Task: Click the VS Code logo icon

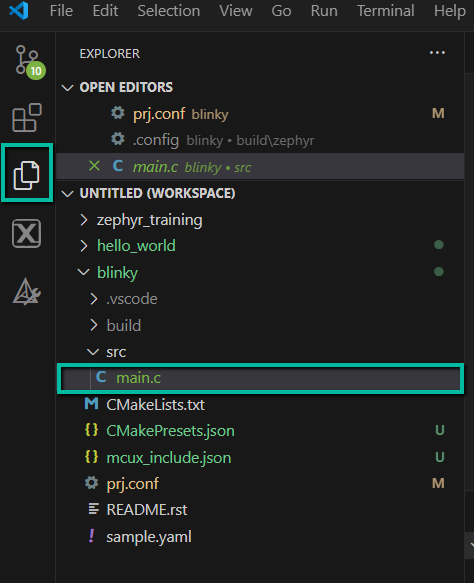Action: [x=19, y=10]
